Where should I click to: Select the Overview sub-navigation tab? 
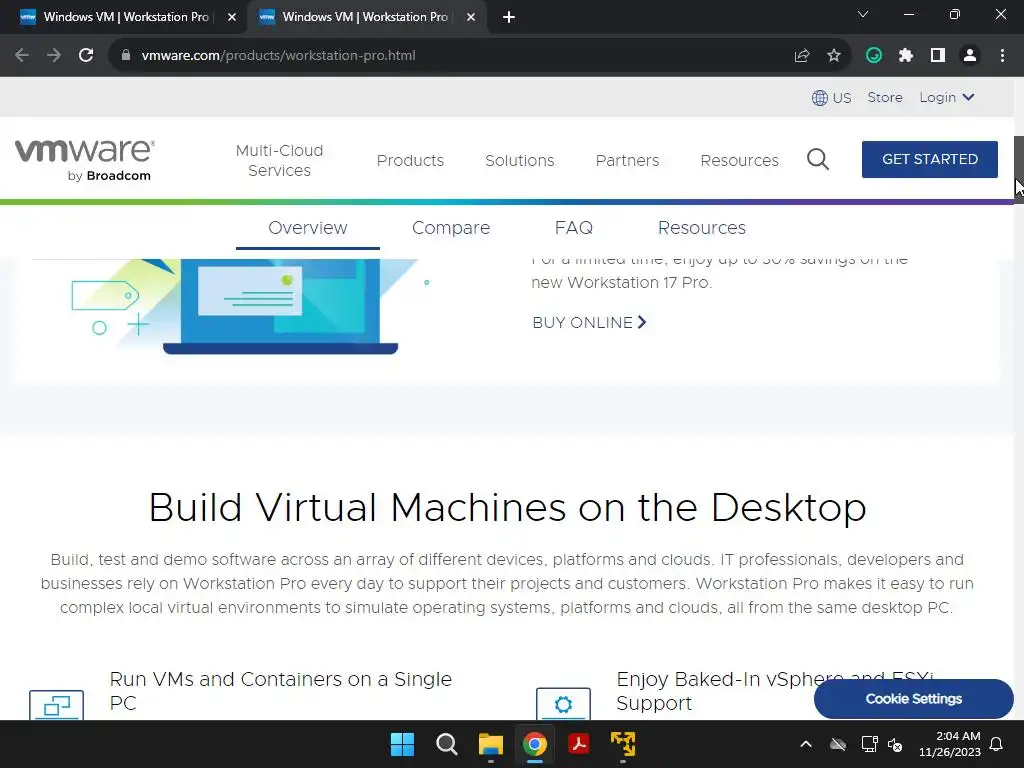[308, 228]
